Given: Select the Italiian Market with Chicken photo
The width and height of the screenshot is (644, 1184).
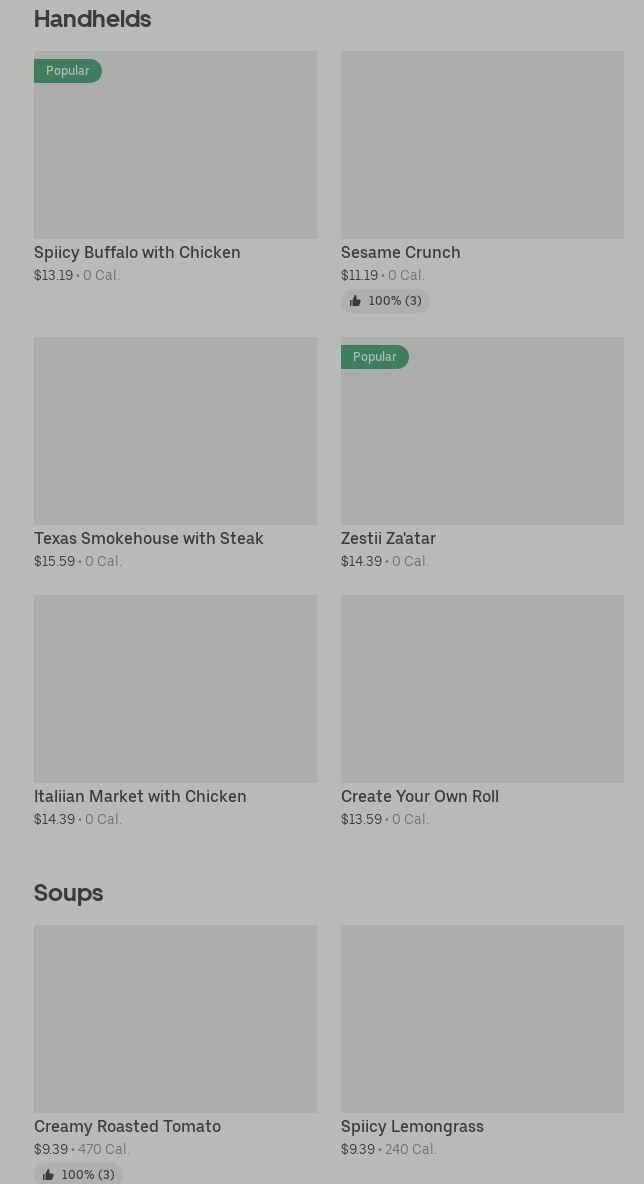Looking at the screenshot, I should [175, 689].
